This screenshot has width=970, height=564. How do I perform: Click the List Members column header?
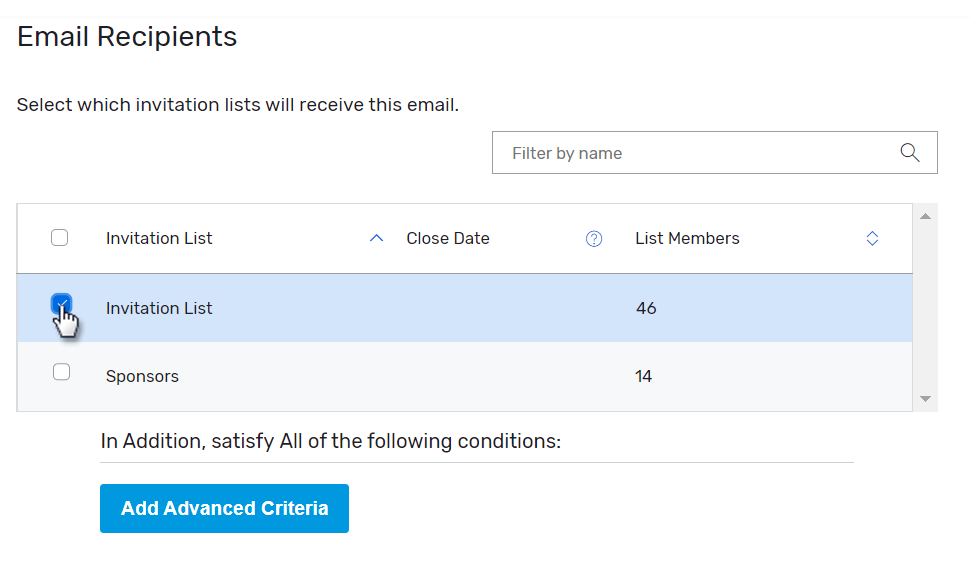pyautogui.click(x=687, y=239)
